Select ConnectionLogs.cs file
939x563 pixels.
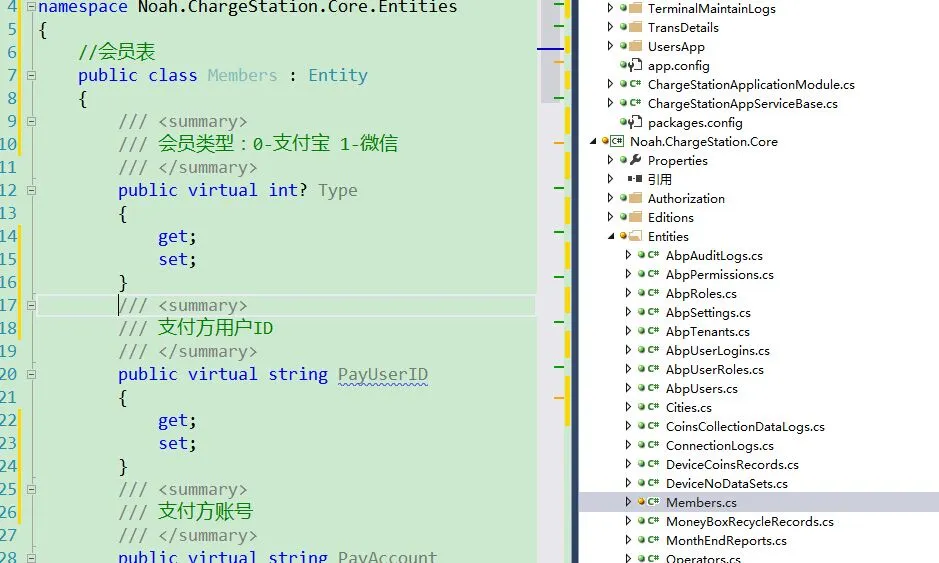pos(719,446)
